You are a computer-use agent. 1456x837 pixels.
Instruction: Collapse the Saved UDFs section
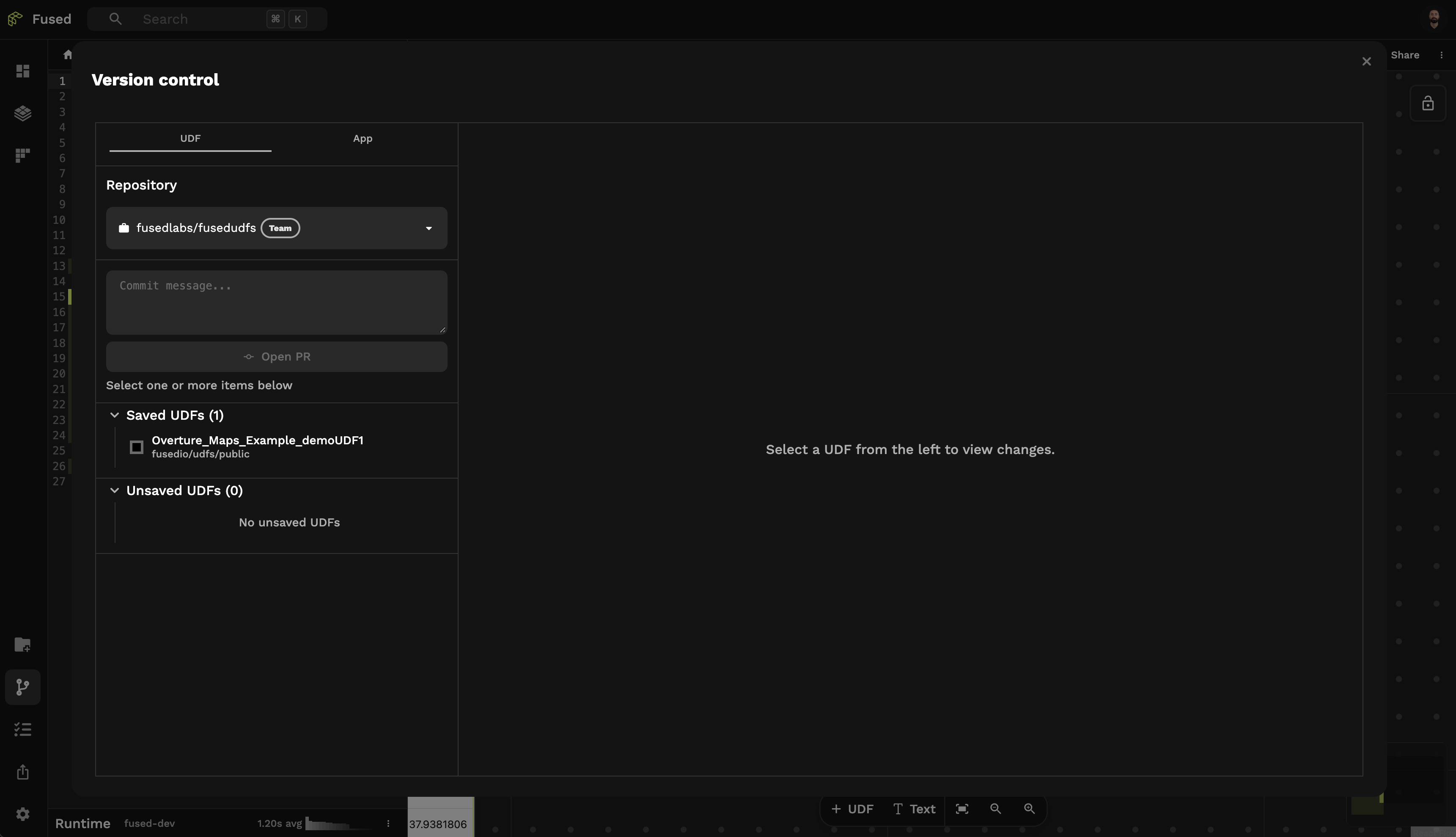pyautogui.click(x=114, y=414)
